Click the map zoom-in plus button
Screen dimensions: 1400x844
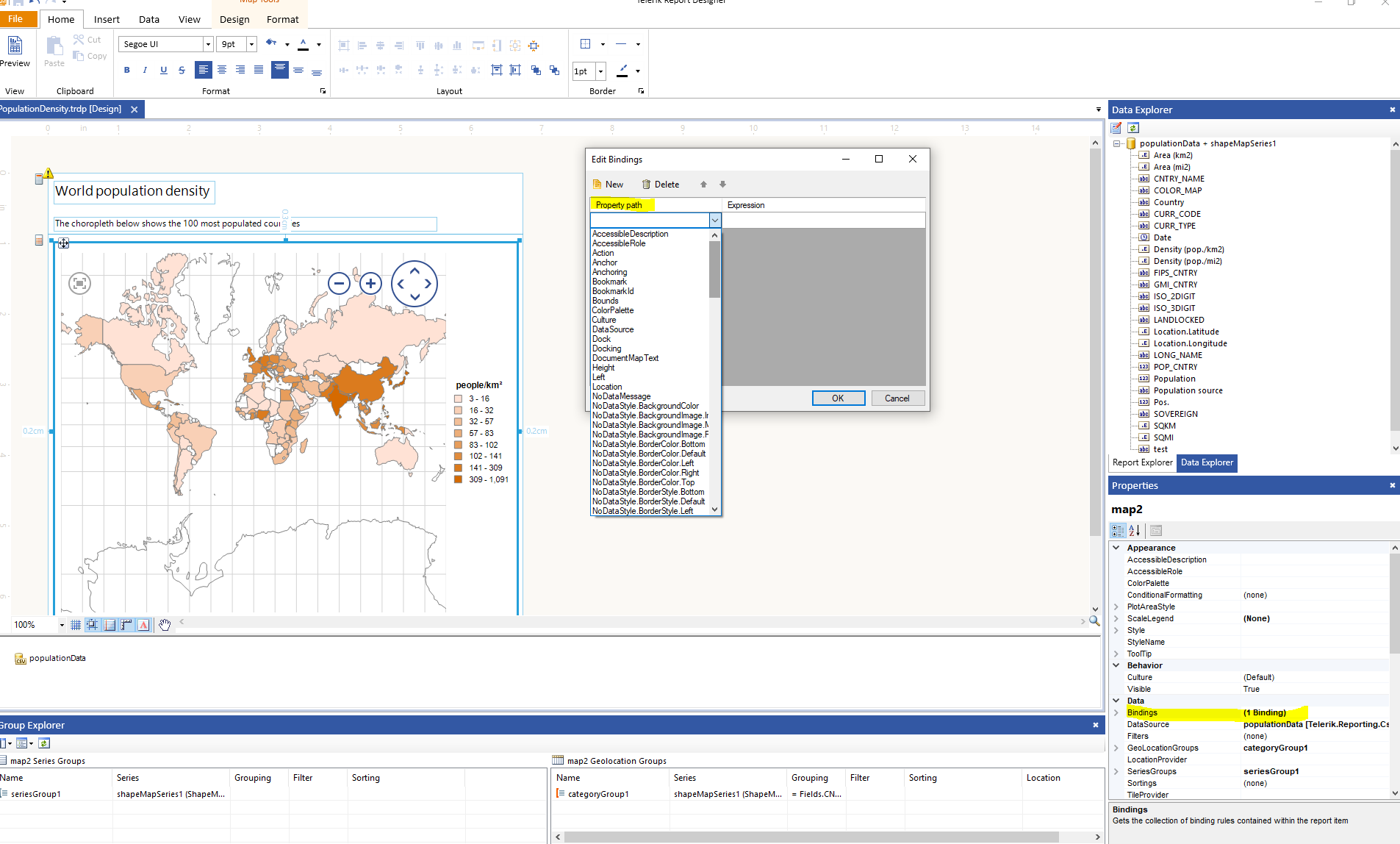click(371, 283)
